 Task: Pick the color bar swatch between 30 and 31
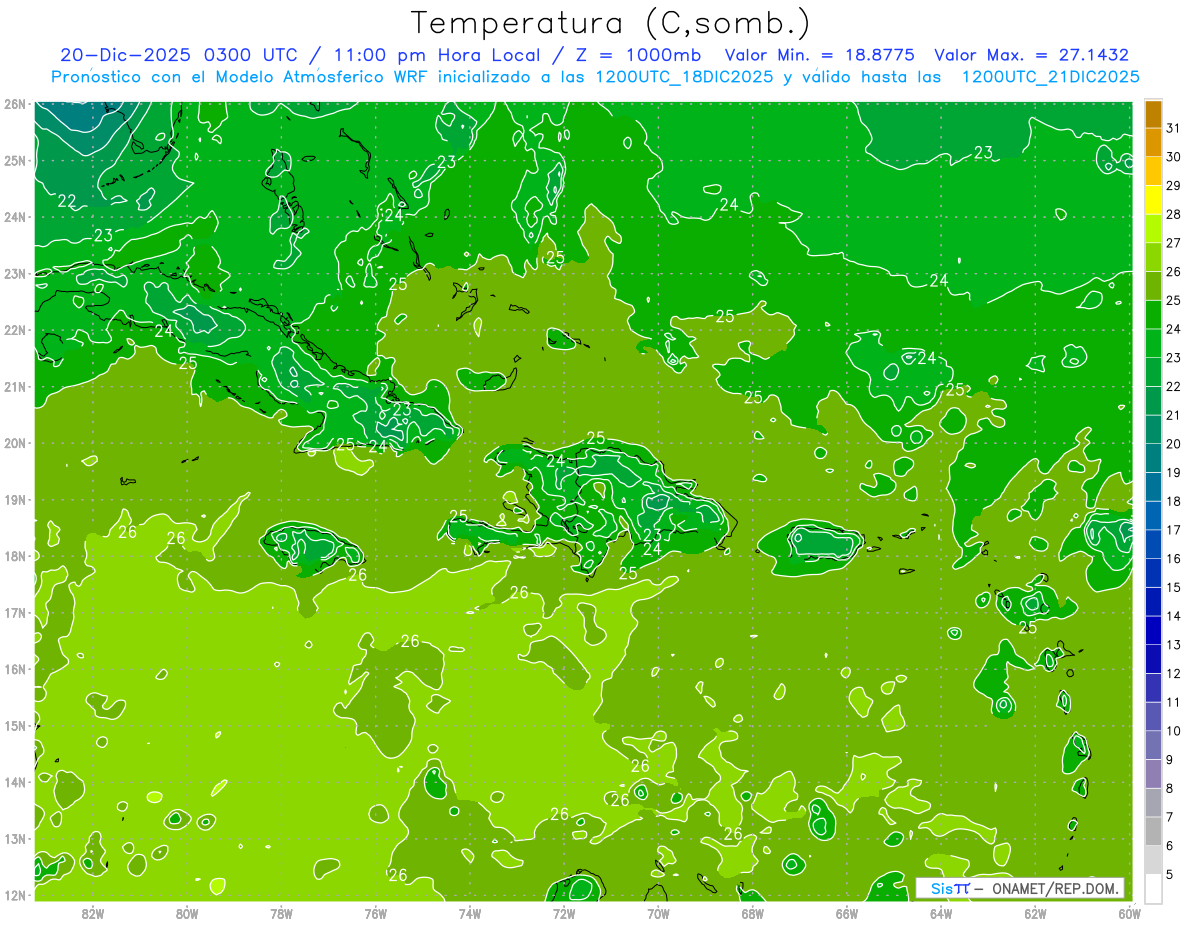click(x=1153, y=143)
